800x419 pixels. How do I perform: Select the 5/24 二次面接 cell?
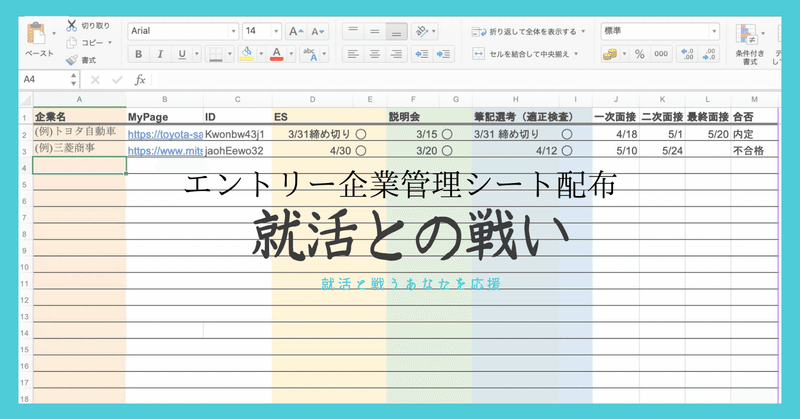662,151
